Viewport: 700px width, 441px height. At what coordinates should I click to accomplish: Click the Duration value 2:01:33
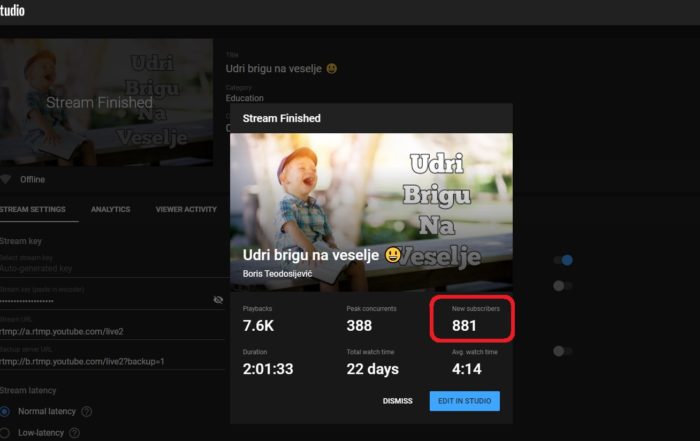[268, 369]
